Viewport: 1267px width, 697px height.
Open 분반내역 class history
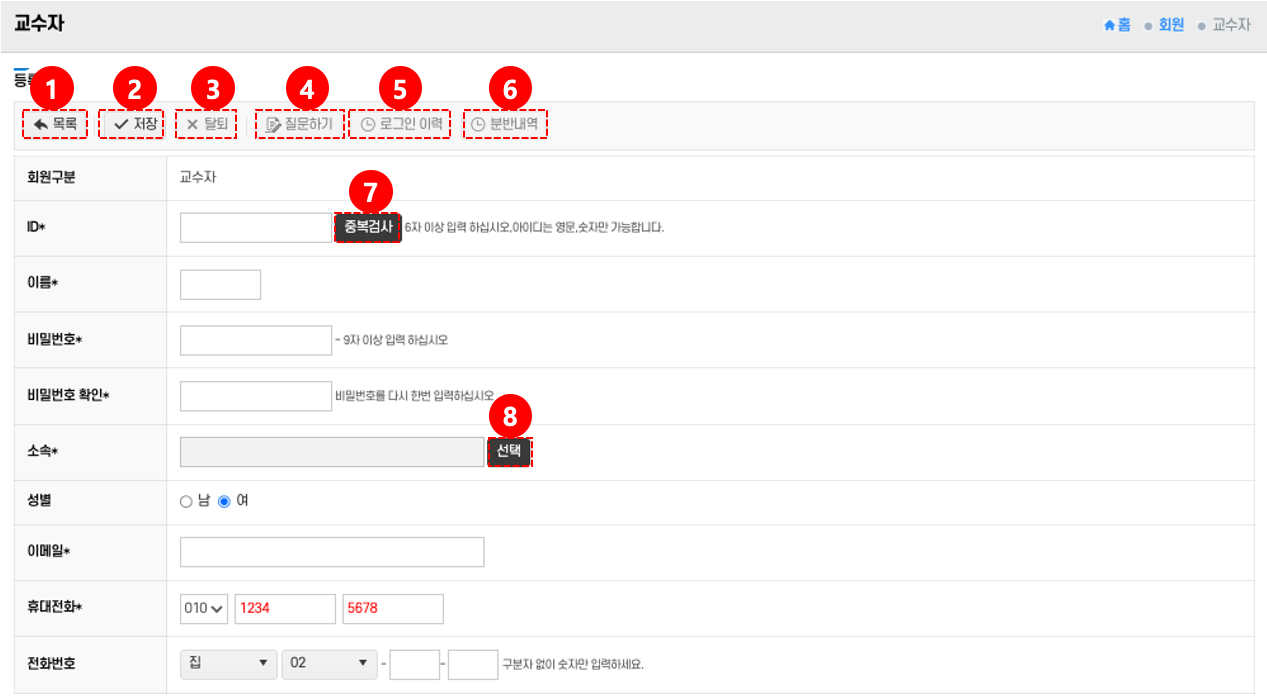point(505,125)
